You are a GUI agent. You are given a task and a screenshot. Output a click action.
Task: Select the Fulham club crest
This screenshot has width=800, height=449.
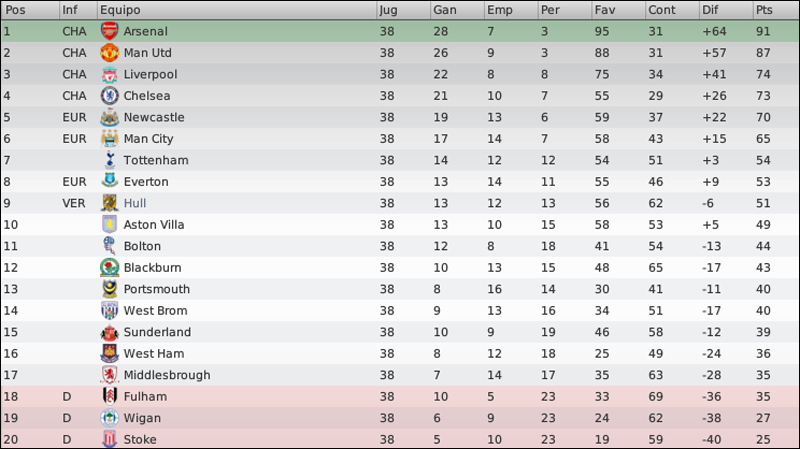[109, 396]
